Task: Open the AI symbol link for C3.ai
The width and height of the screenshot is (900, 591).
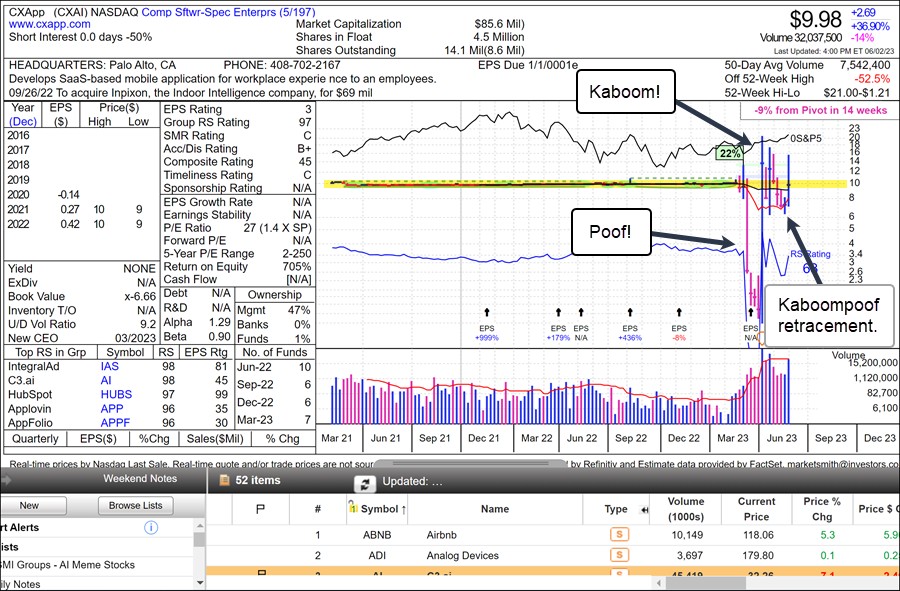Action: (106, 380)
